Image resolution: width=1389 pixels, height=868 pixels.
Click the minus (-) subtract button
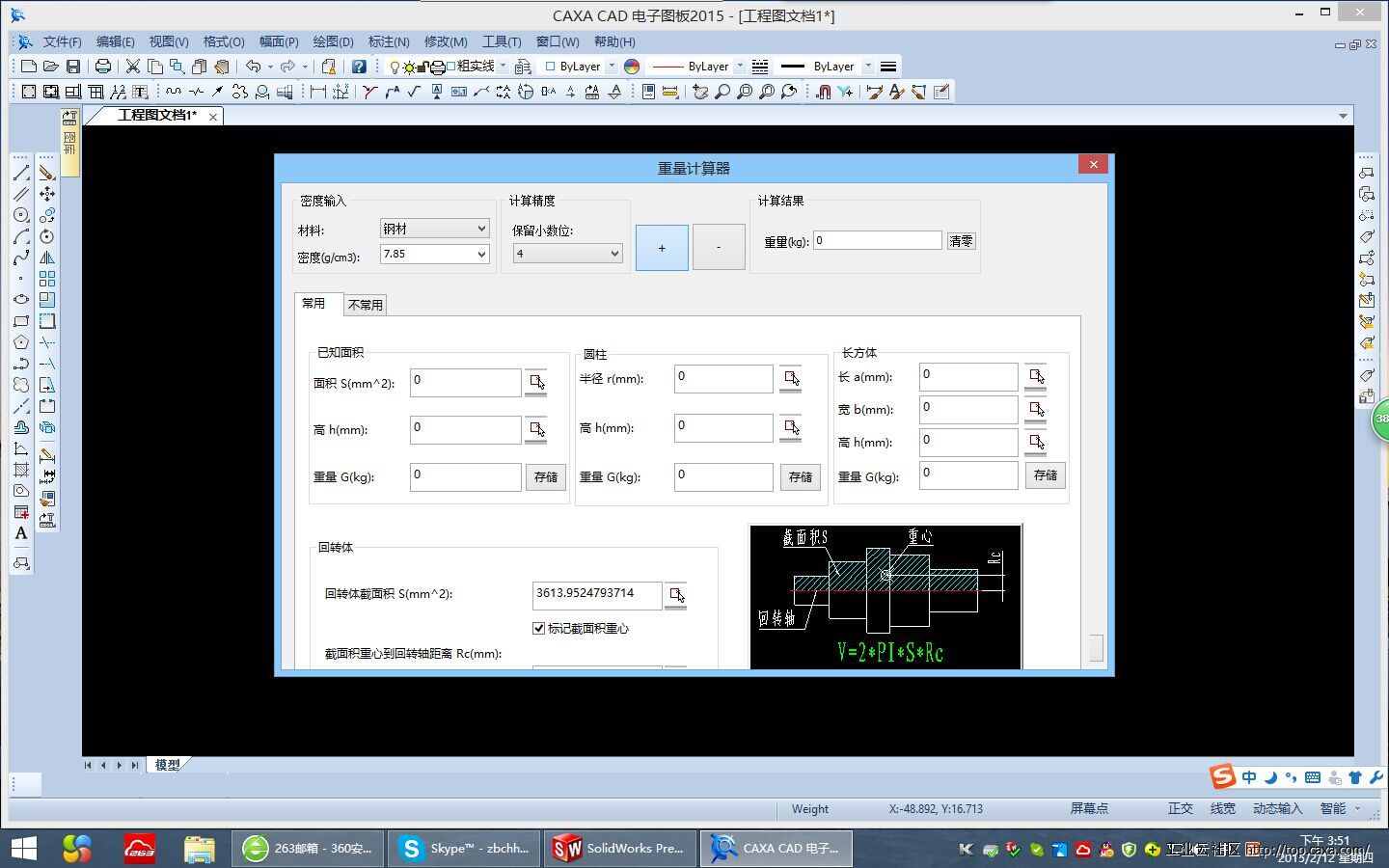pyautogui.click(x=719, y=247)
